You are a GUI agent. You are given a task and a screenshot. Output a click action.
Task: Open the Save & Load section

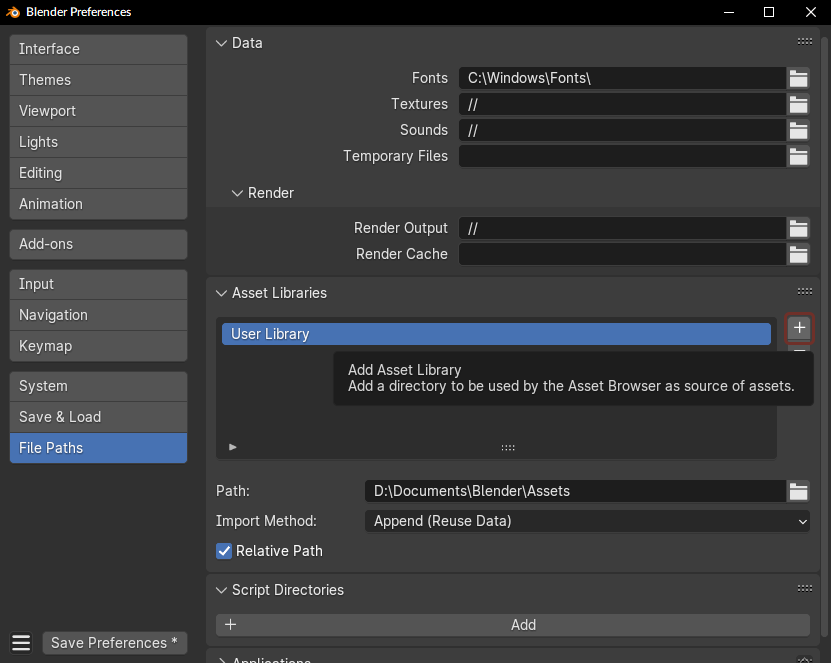(99, 417)
